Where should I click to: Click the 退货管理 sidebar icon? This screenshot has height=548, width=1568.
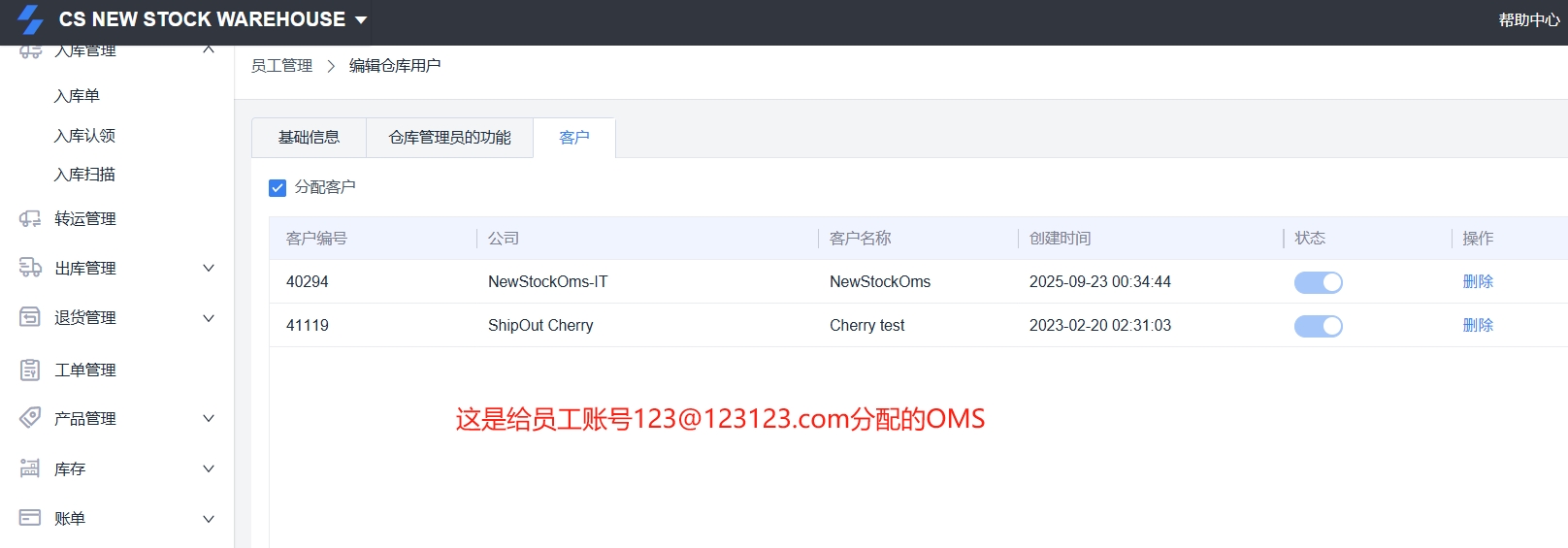pyautogui.click(x=30, y=317)
